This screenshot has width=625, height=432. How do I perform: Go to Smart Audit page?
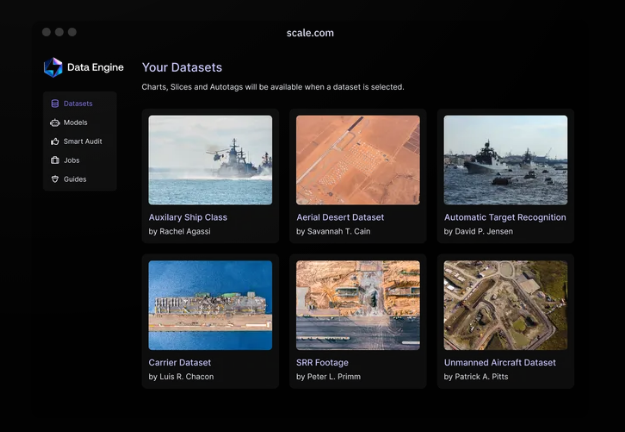click(83, 142)
